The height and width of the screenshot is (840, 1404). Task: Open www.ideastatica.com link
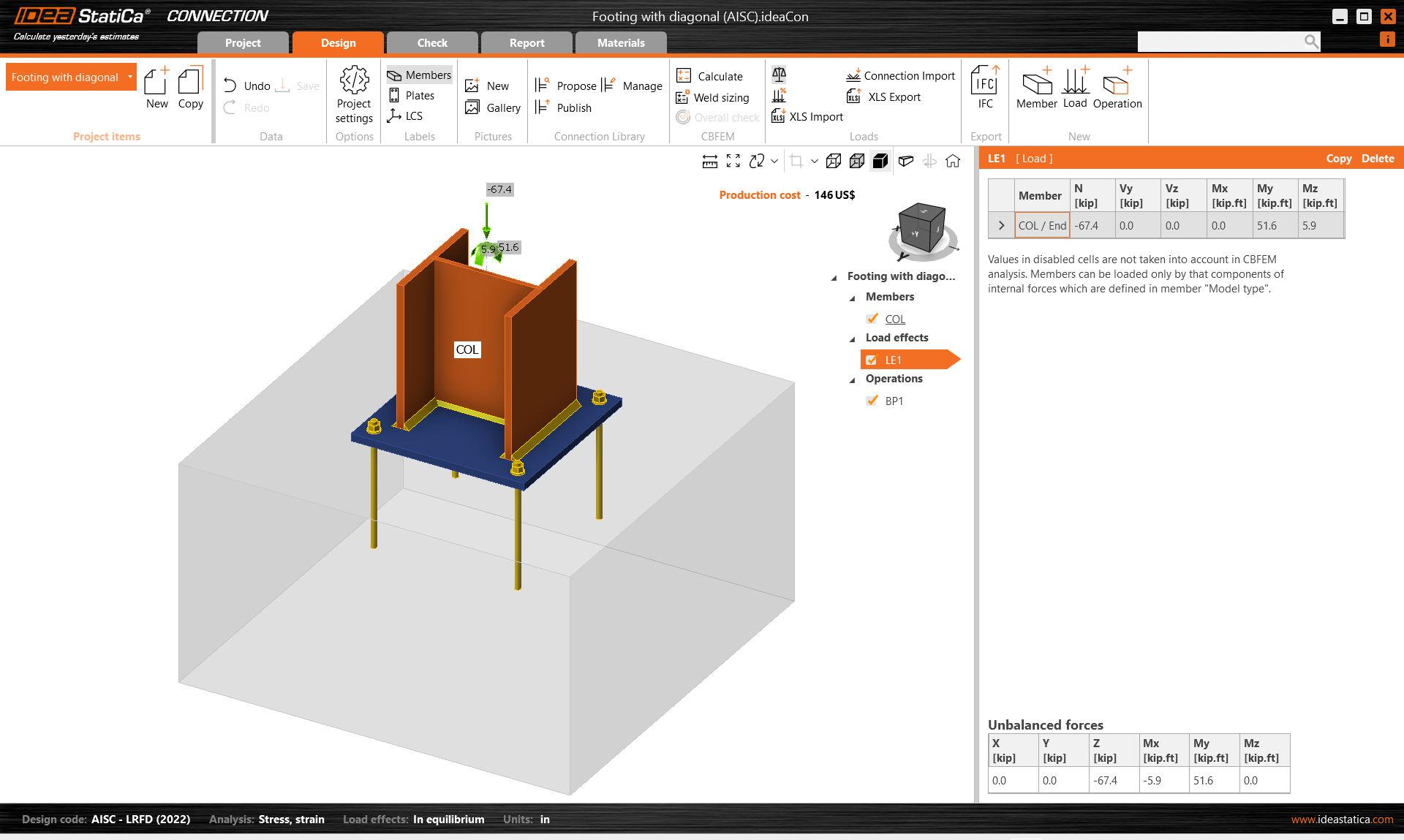click(1341, 820)
